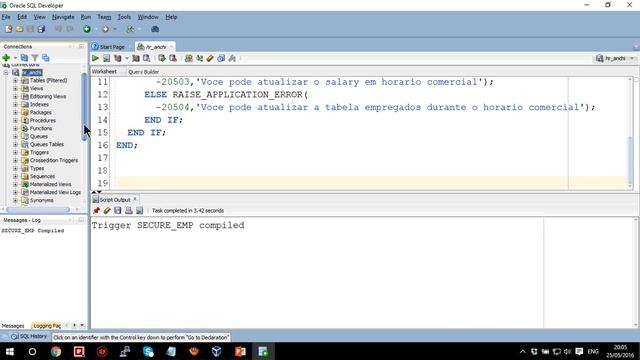Click the binoculars Find DB Object icon
Screen dimensions: 640x360
tap(155, 29)
